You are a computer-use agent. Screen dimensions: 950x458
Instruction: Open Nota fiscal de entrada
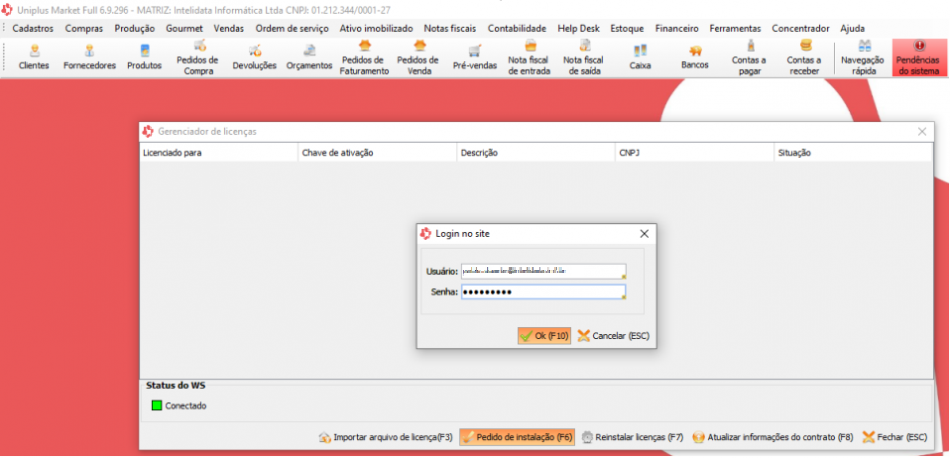tap(530, 58)
